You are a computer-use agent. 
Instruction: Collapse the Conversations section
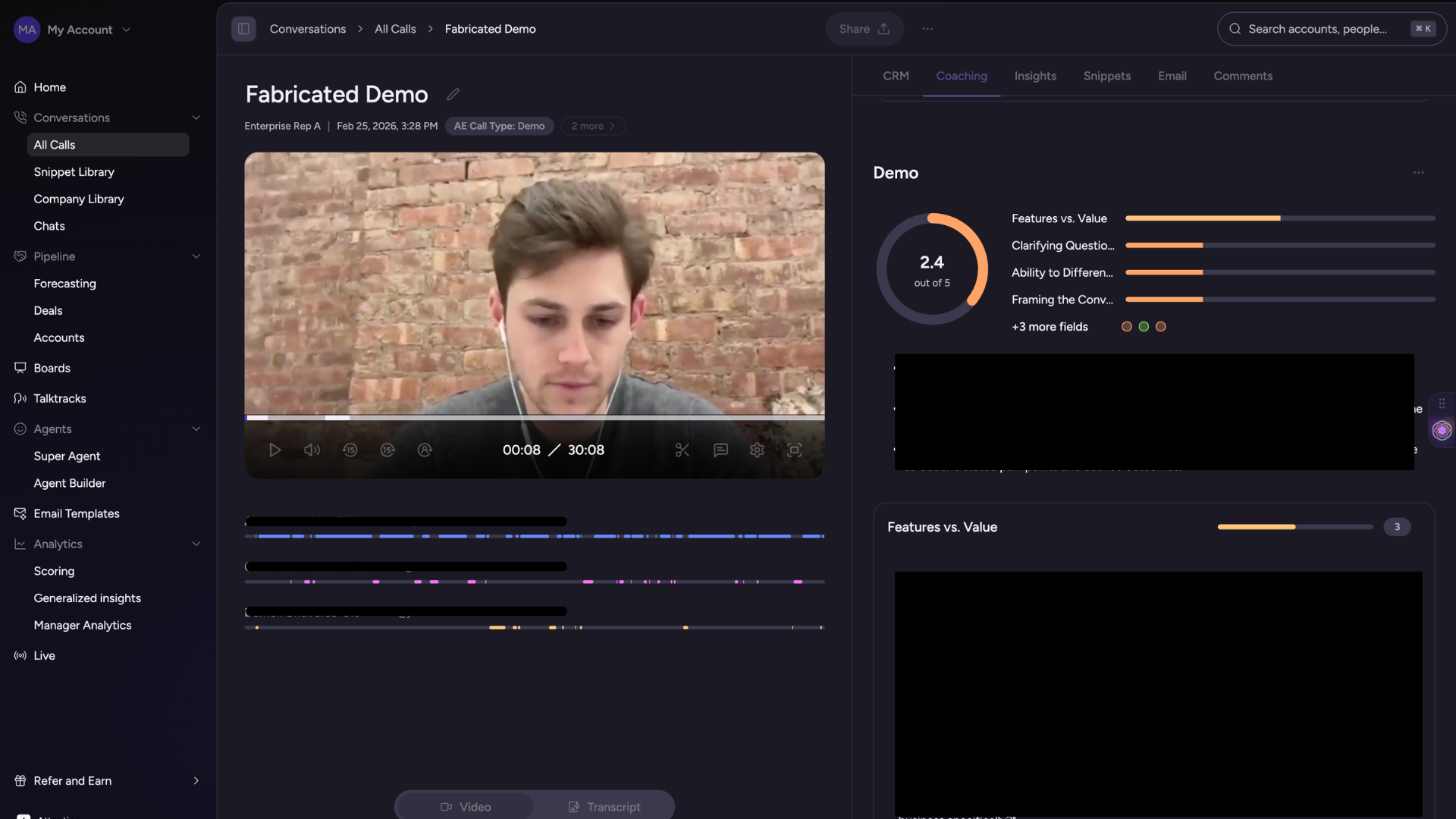(x=196, y=118)
